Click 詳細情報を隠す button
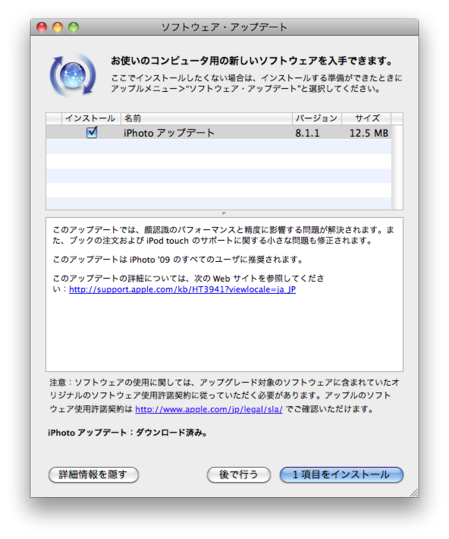The height and width of the screenshot is (539, 449). click(x=93, y=475)
